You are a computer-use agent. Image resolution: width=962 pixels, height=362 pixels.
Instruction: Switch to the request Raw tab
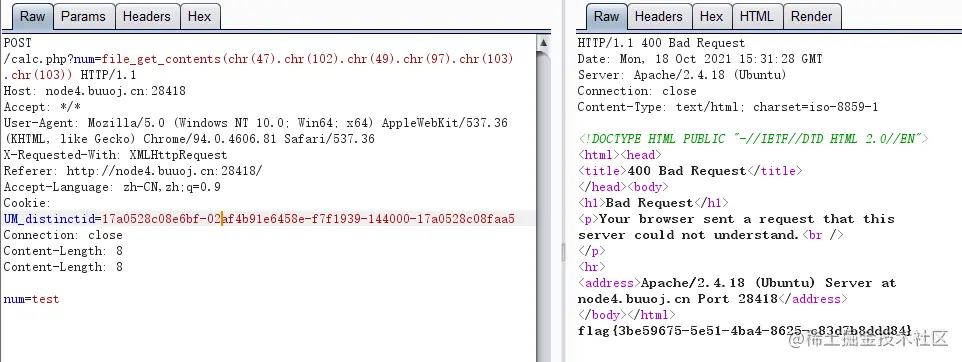coord(33,17)
